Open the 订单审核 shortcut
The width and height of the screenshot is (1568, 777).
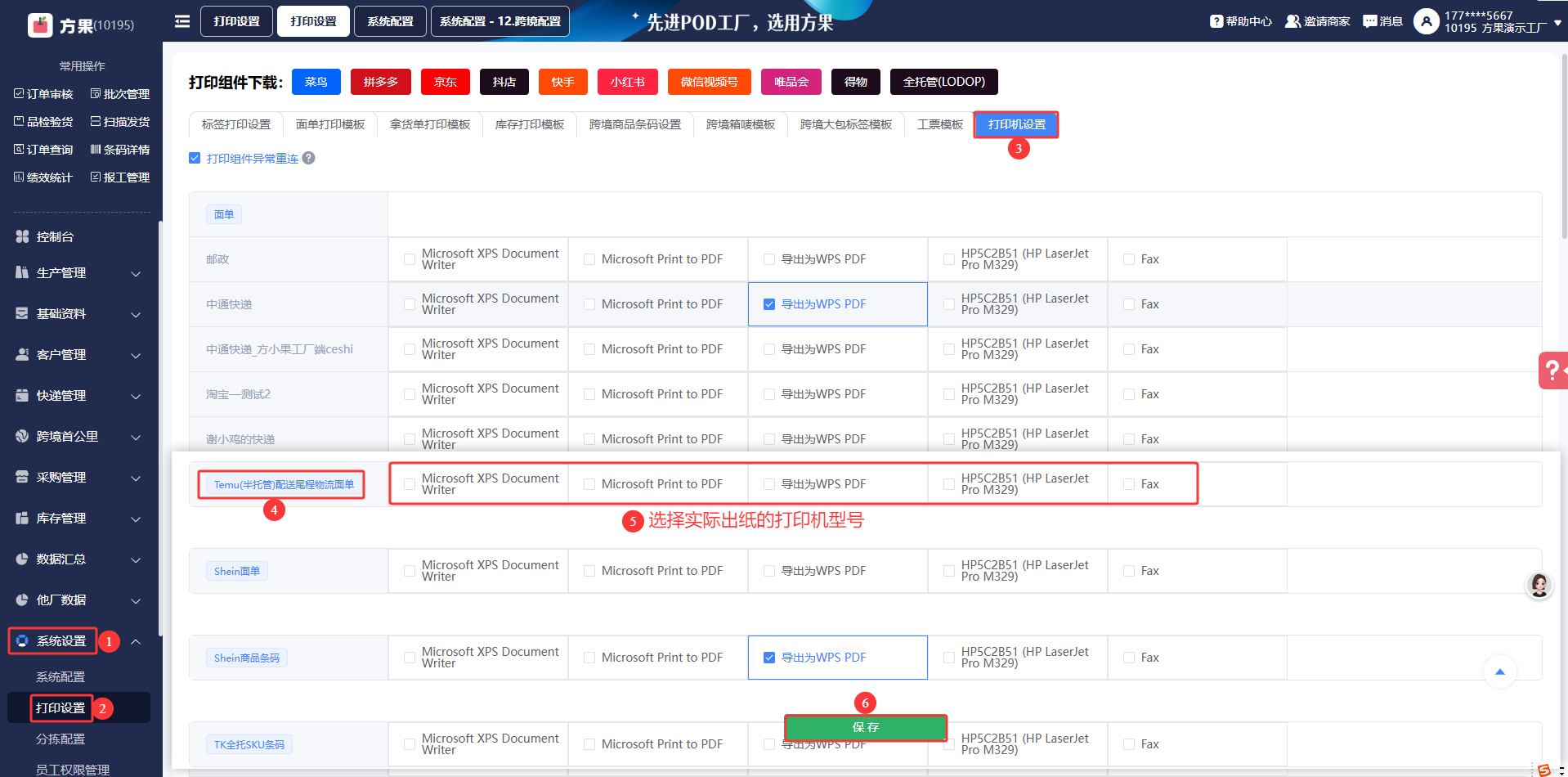coord(43,94)
